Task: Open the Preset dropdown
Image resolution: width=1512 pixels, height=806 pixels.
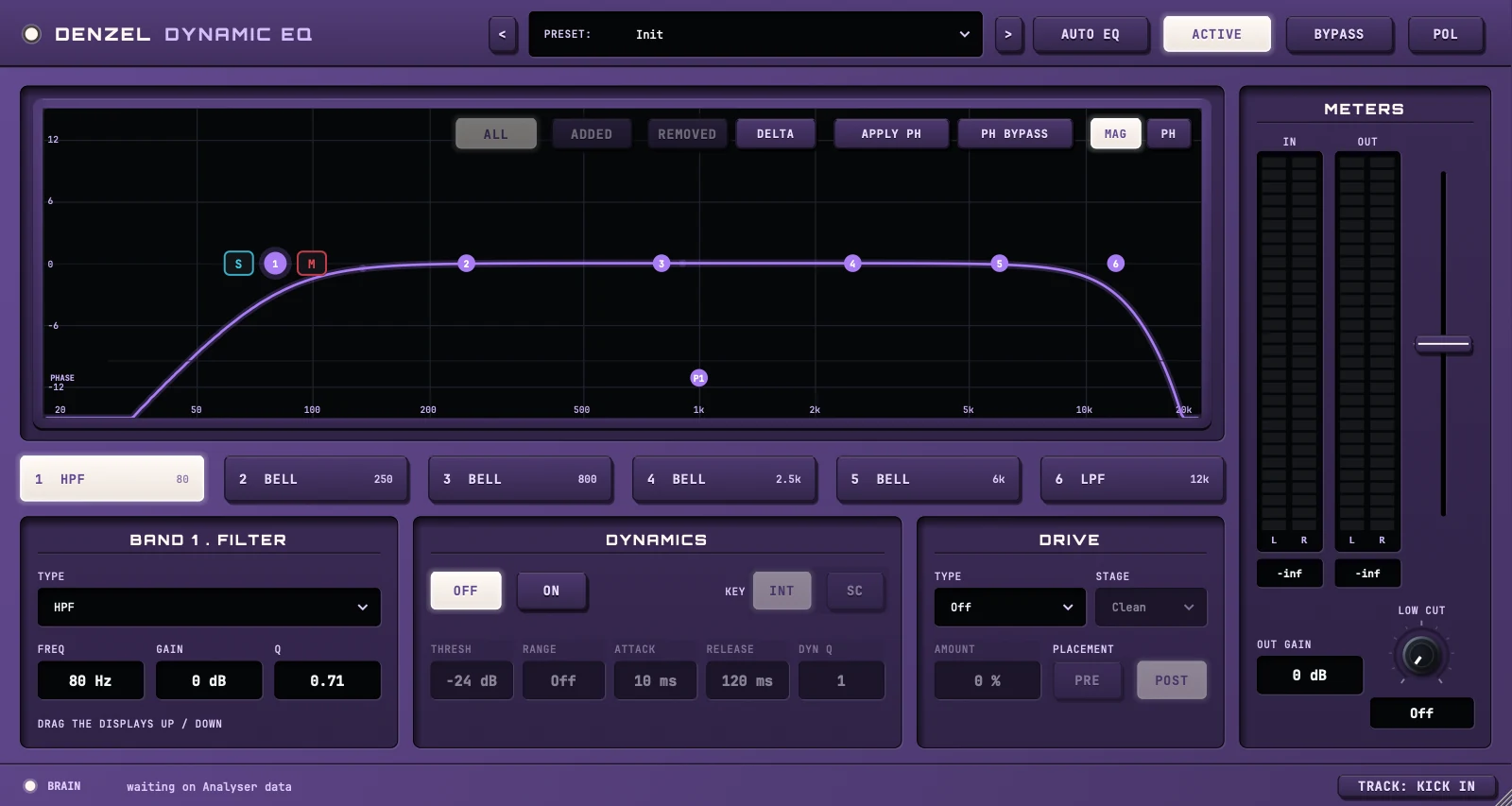Action: tap(756, 34)
